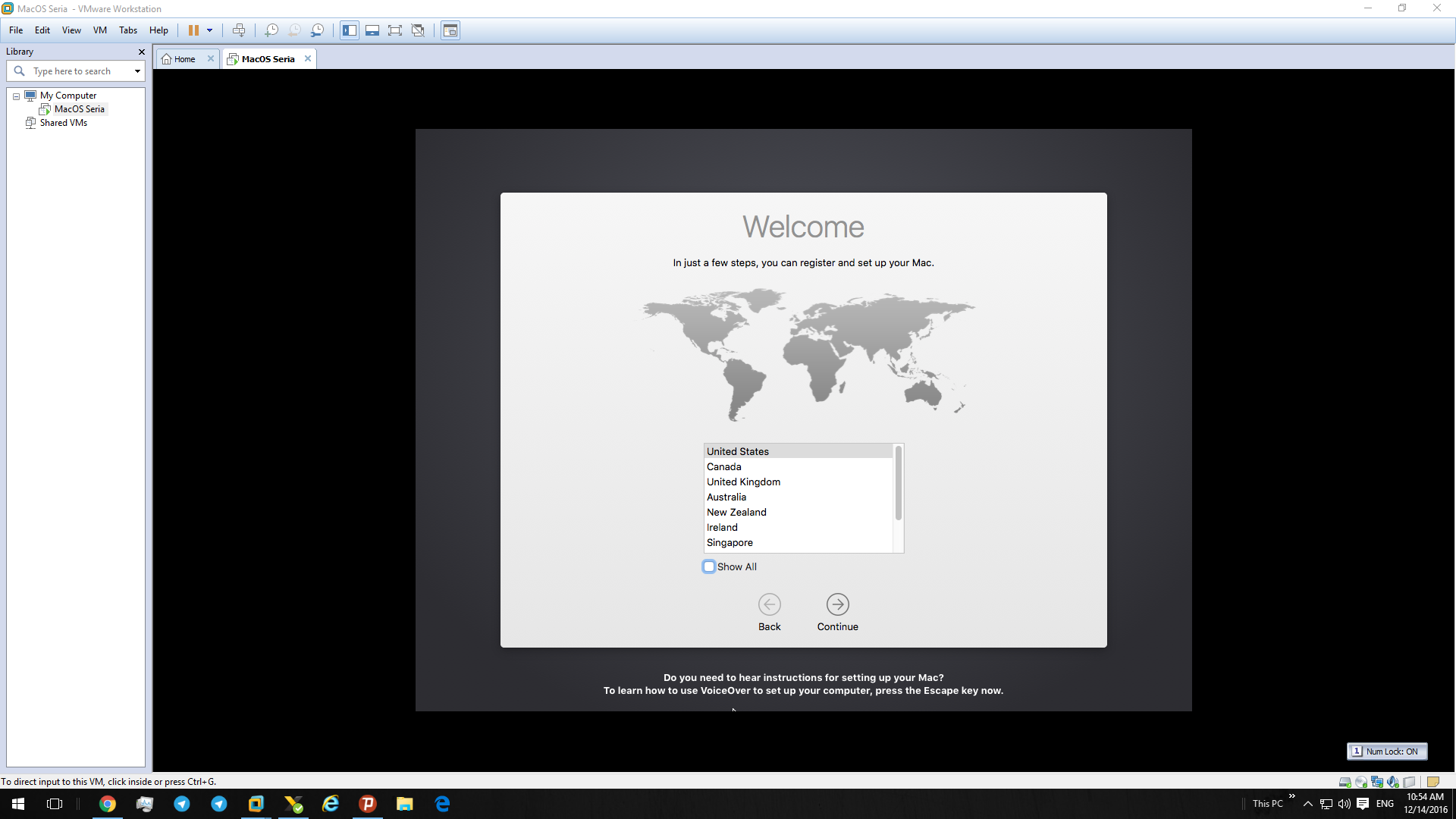Viewport: 1456px width, 819px height.
Task: Click the CD/DVD drive status icon
Action: pyautogui.click(x=1361, y=782)
